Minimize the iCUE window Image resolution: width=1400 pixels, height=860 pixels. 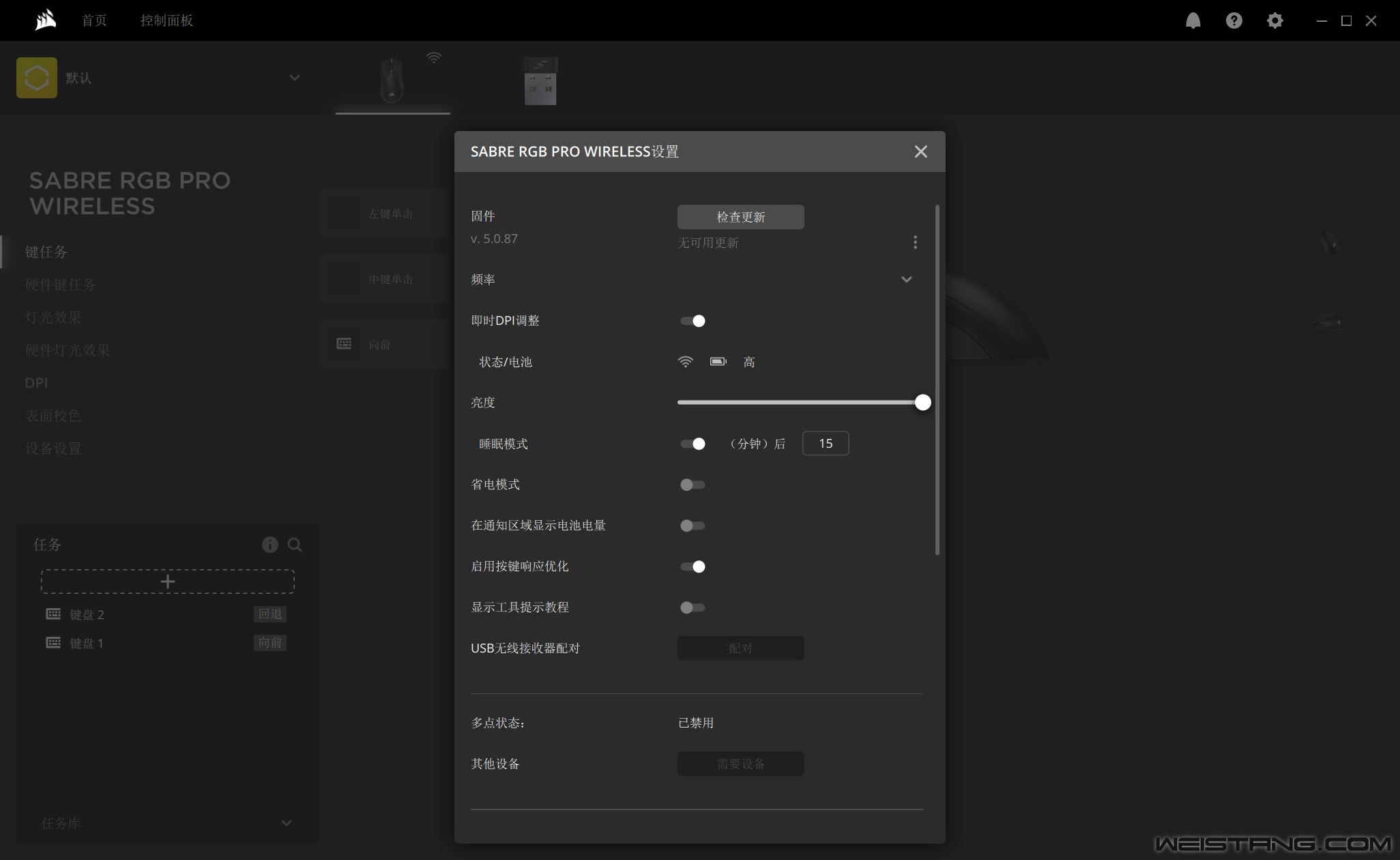[1322, 20]
